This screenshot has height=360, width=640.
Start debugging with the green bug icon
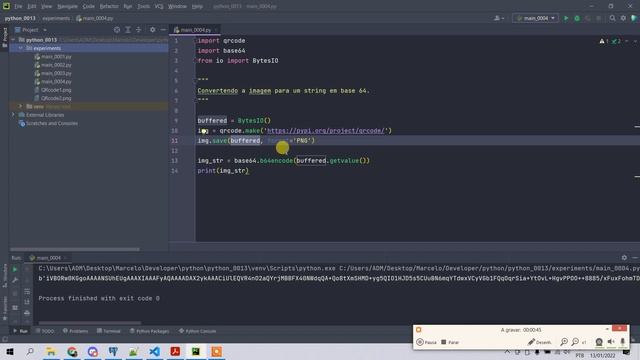(577, 18)
